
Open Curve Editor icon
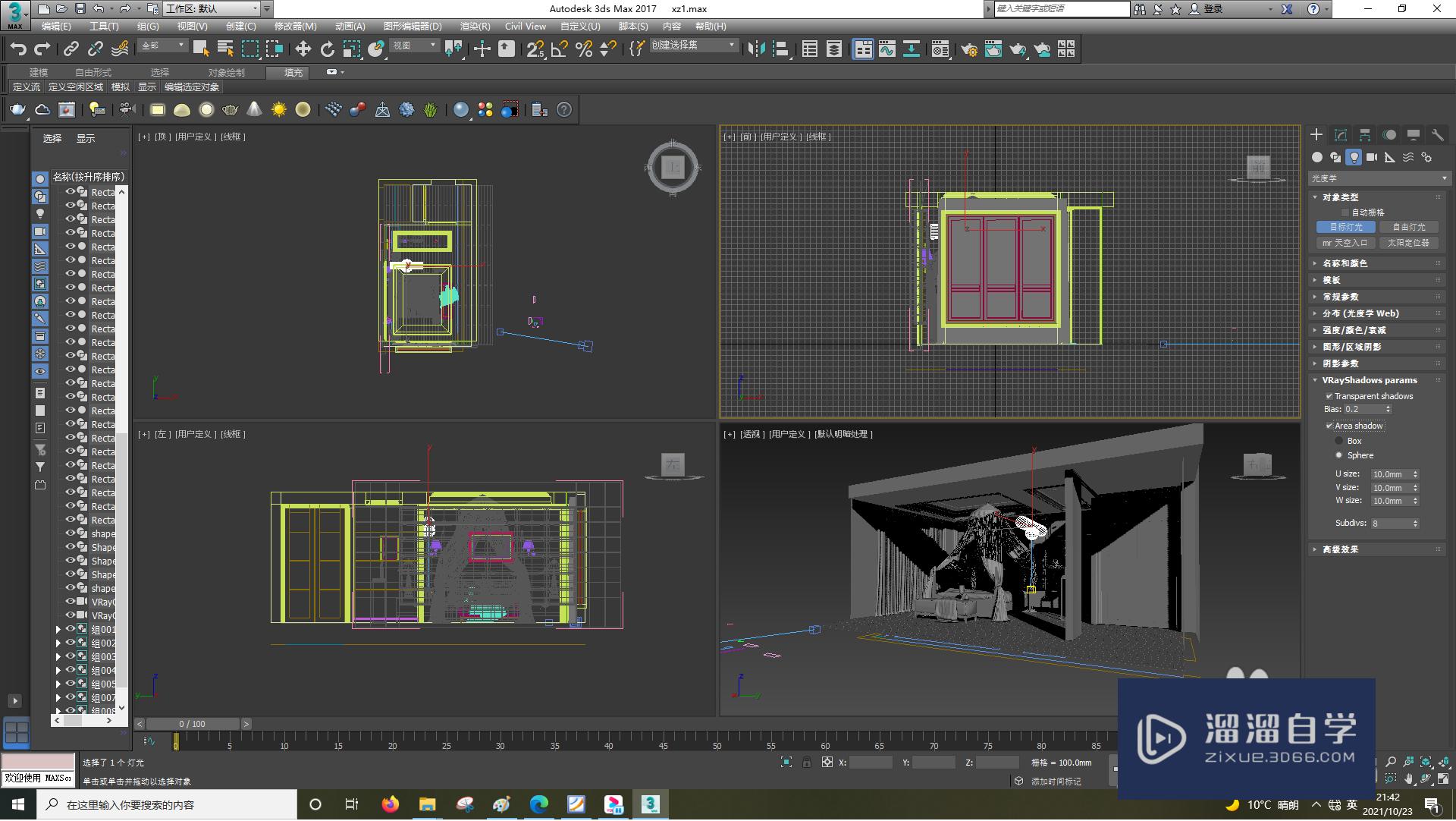(887, 49)
